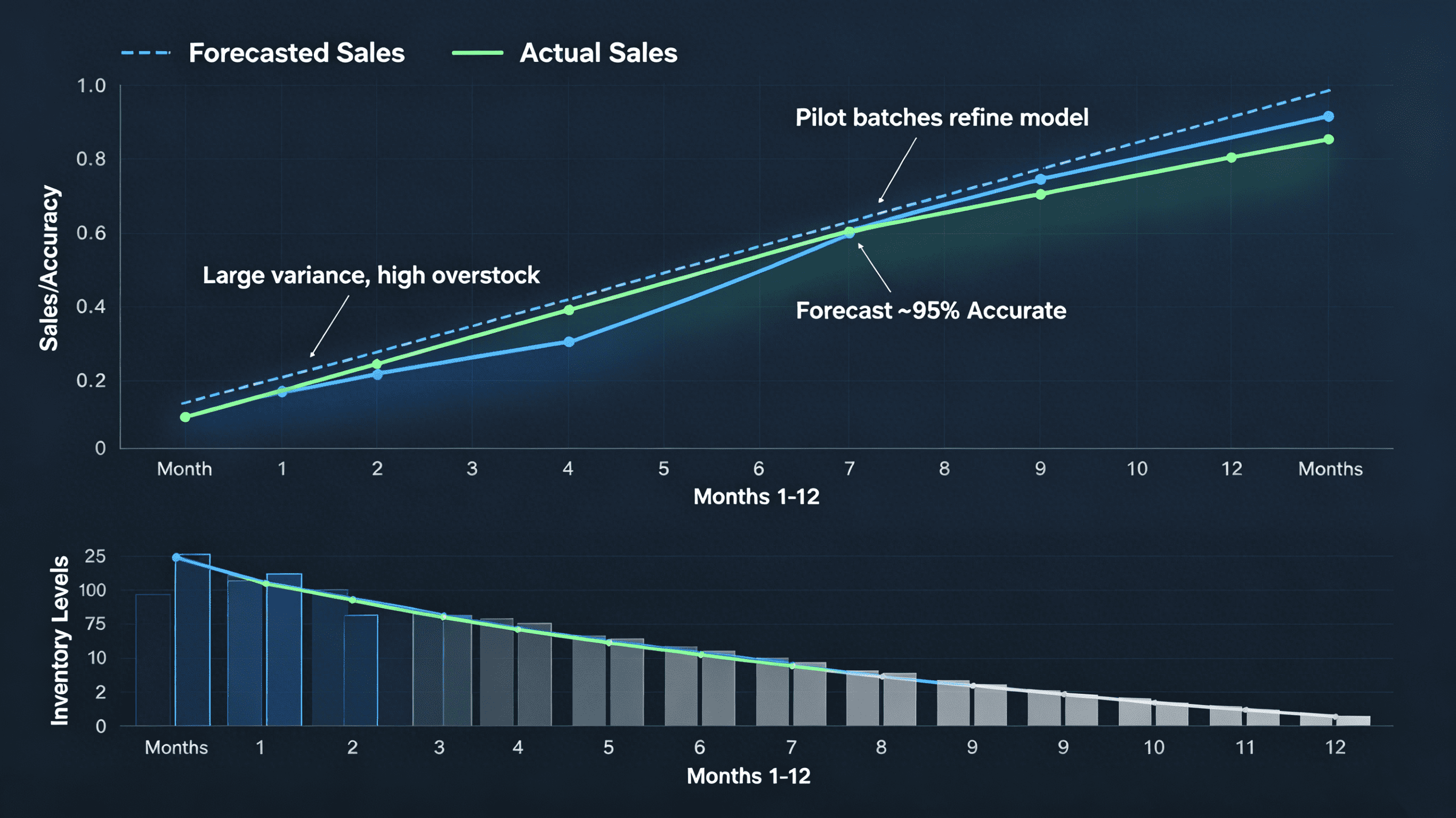The height and width of the screenshot is (818, 1456).
Task: Click the 'Sales/Accuracy' y-axis title
Action: tap(49, 268)
